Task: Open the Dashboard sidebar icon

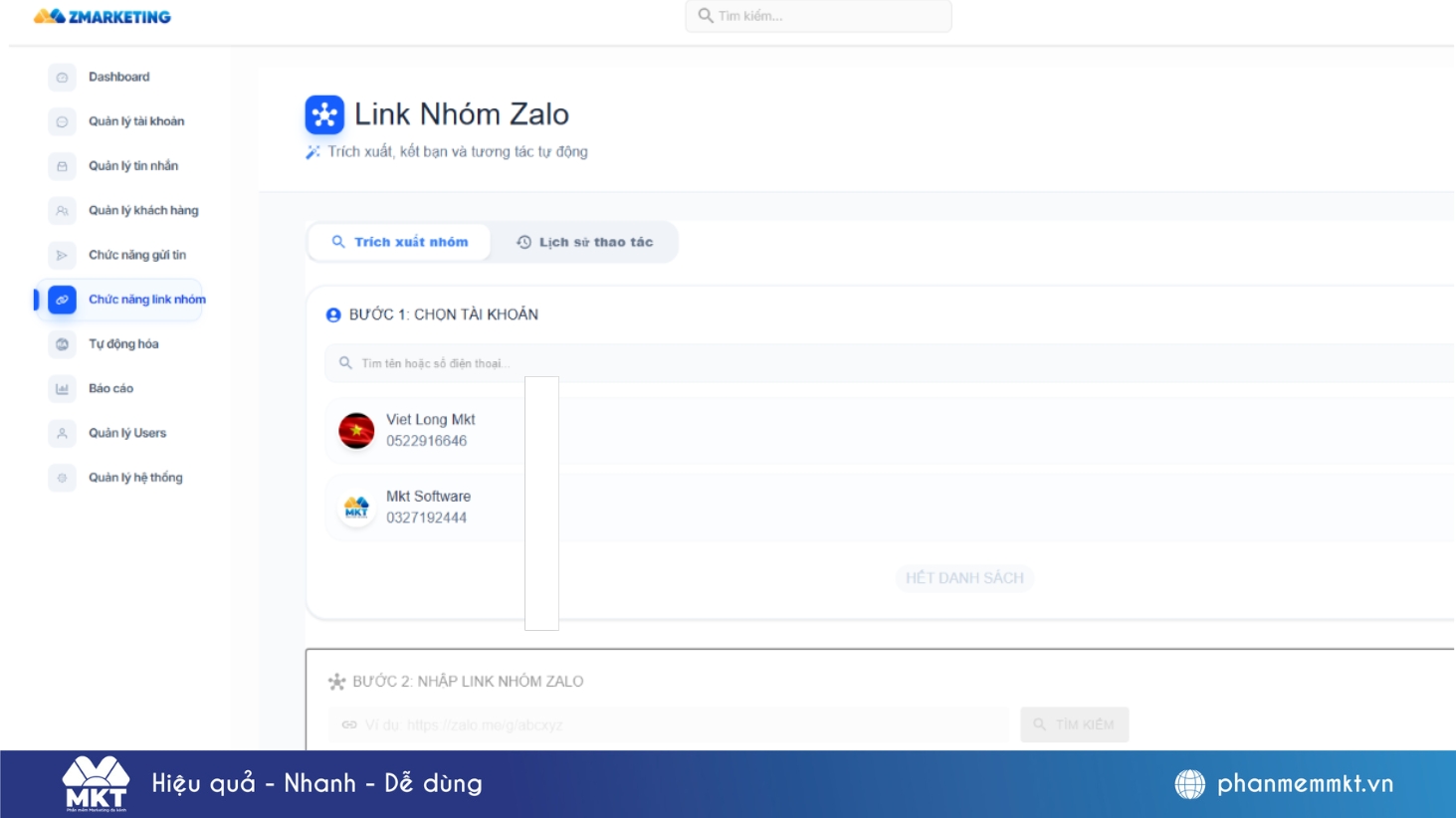Action: [62, 76]
